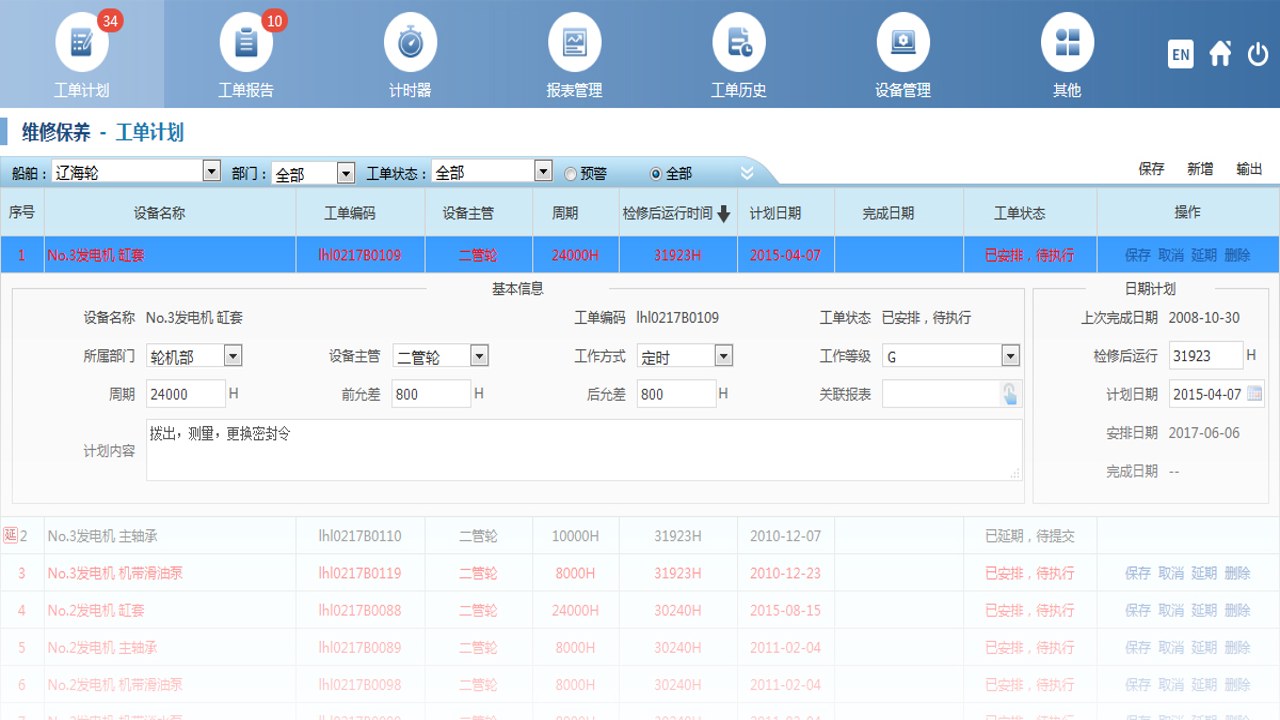This screenshot has width=1280, height=720.
Task: Go to home via house icon
Action: tap(1220, 53)
